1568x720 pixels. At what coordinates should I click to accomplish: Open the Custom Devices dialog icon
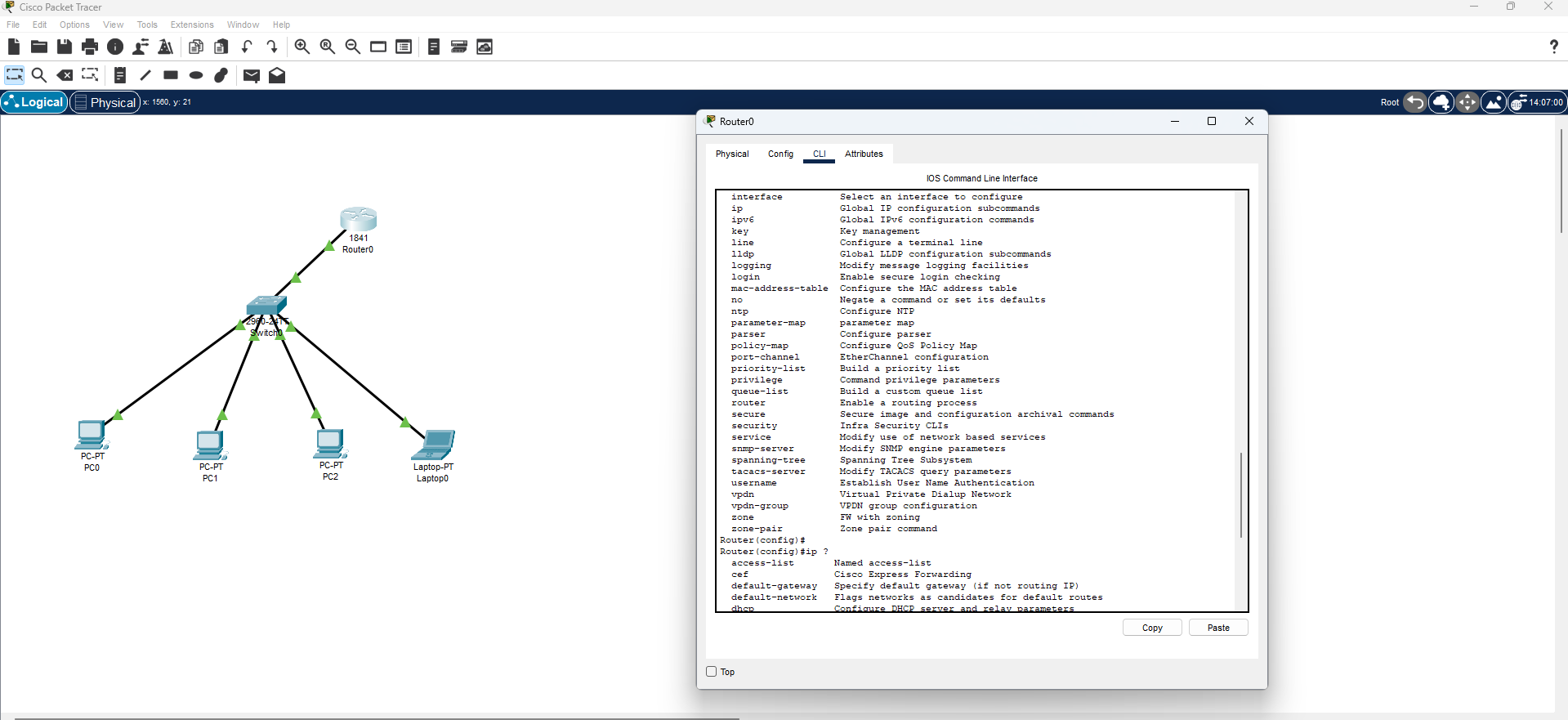tap(404, 47)
